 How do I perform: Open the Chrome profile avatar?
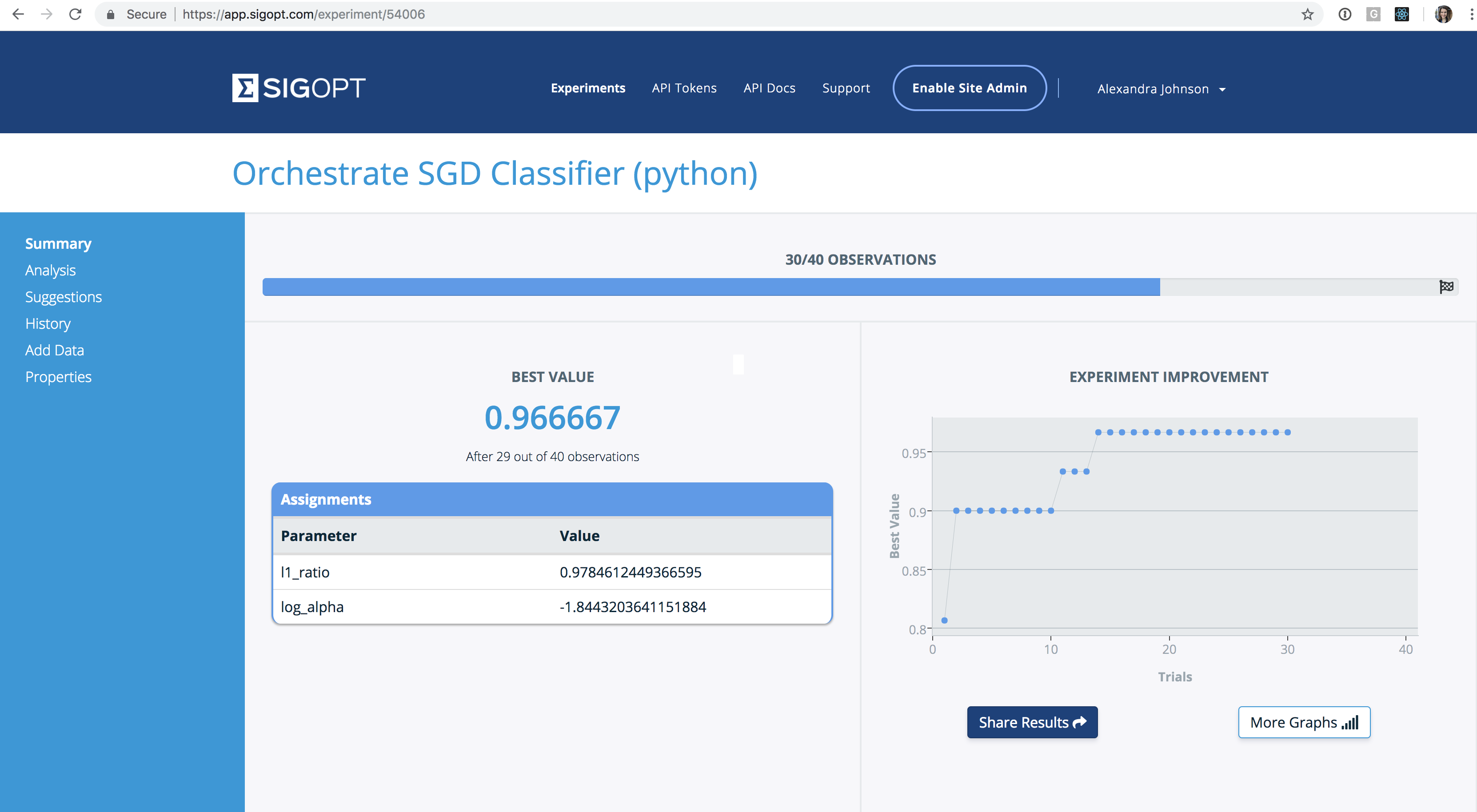coord(1443,14)
